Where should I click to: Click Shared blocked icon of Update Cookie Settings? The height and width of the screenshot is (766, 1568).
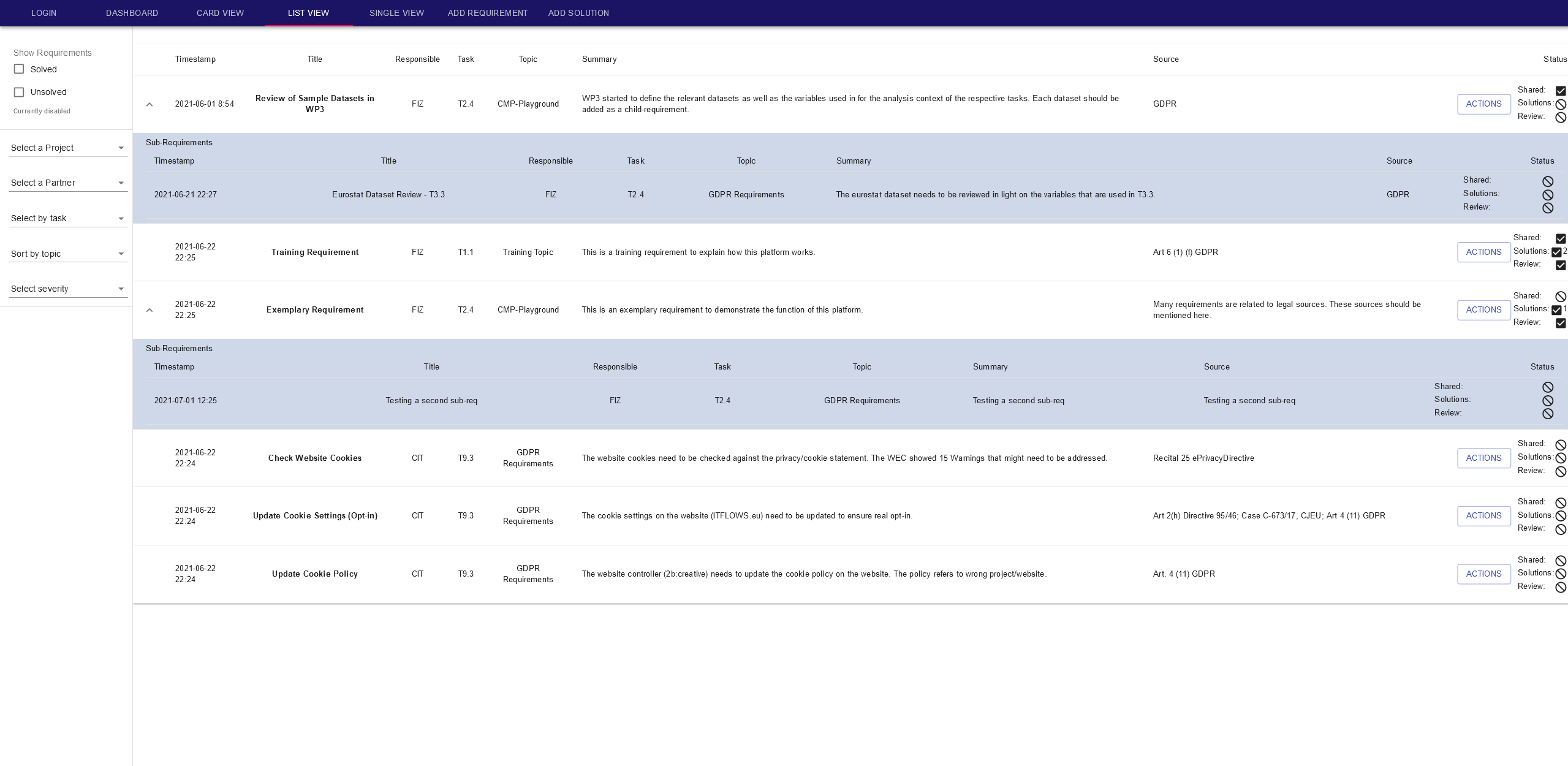1561,503
